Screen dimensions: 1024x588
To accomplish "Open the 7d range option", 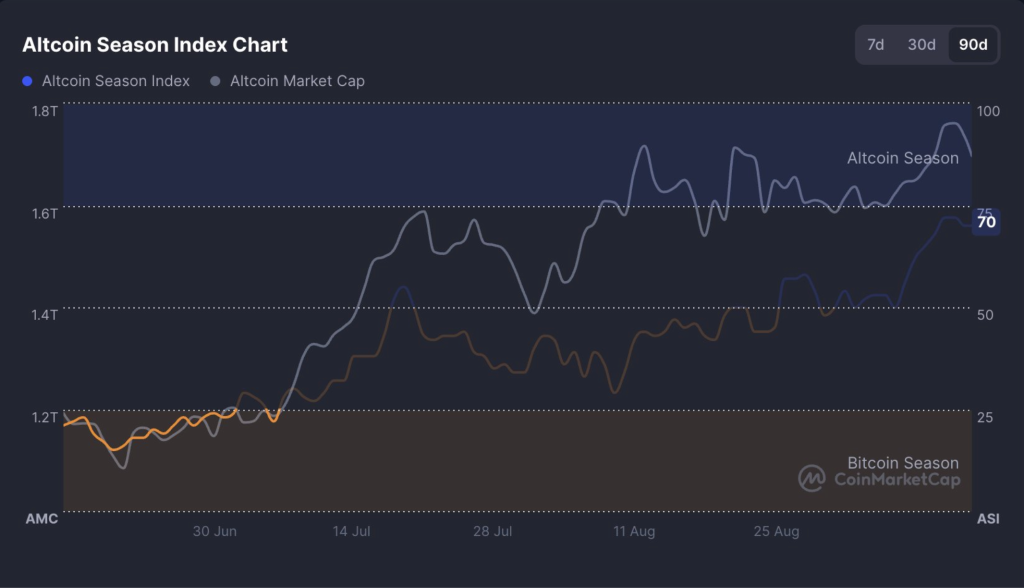I will click(875, 44).
